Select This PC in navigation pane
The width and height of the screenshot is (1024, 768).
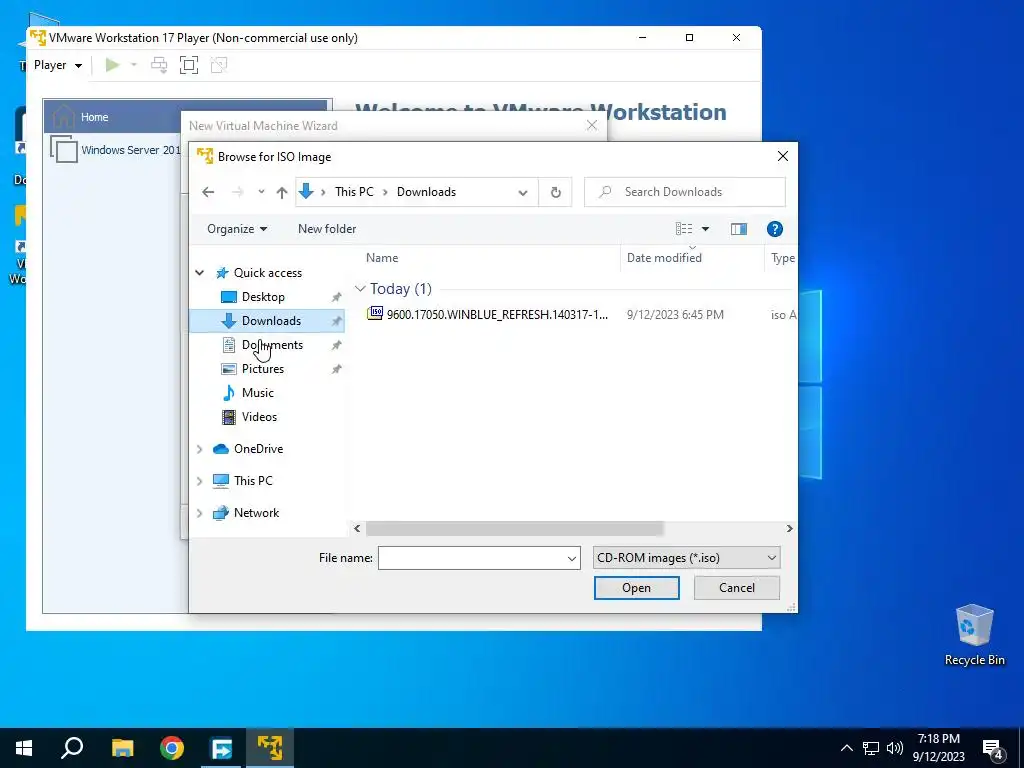[253, 481]
